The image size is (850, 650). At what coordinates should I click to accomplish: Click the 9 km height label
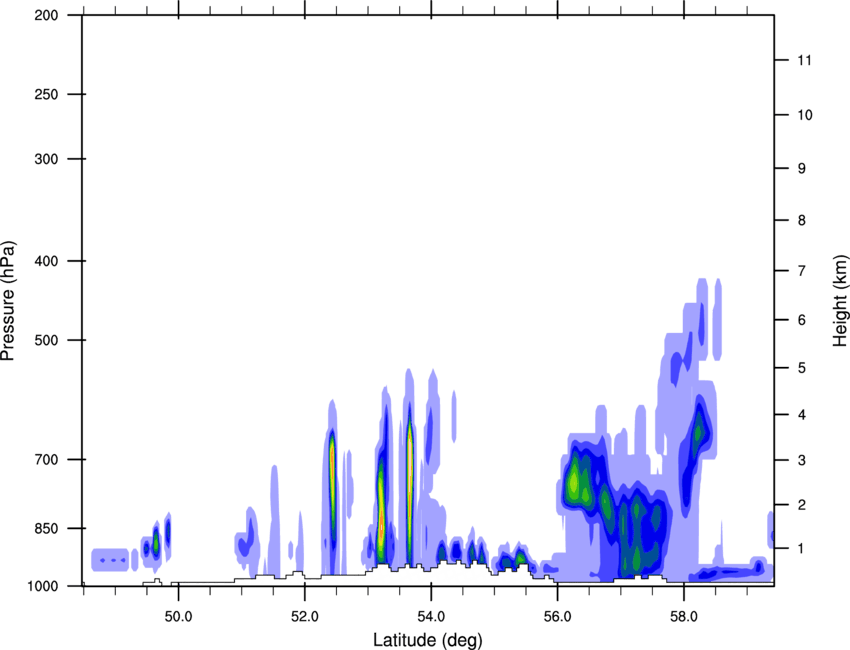point(802,169)
